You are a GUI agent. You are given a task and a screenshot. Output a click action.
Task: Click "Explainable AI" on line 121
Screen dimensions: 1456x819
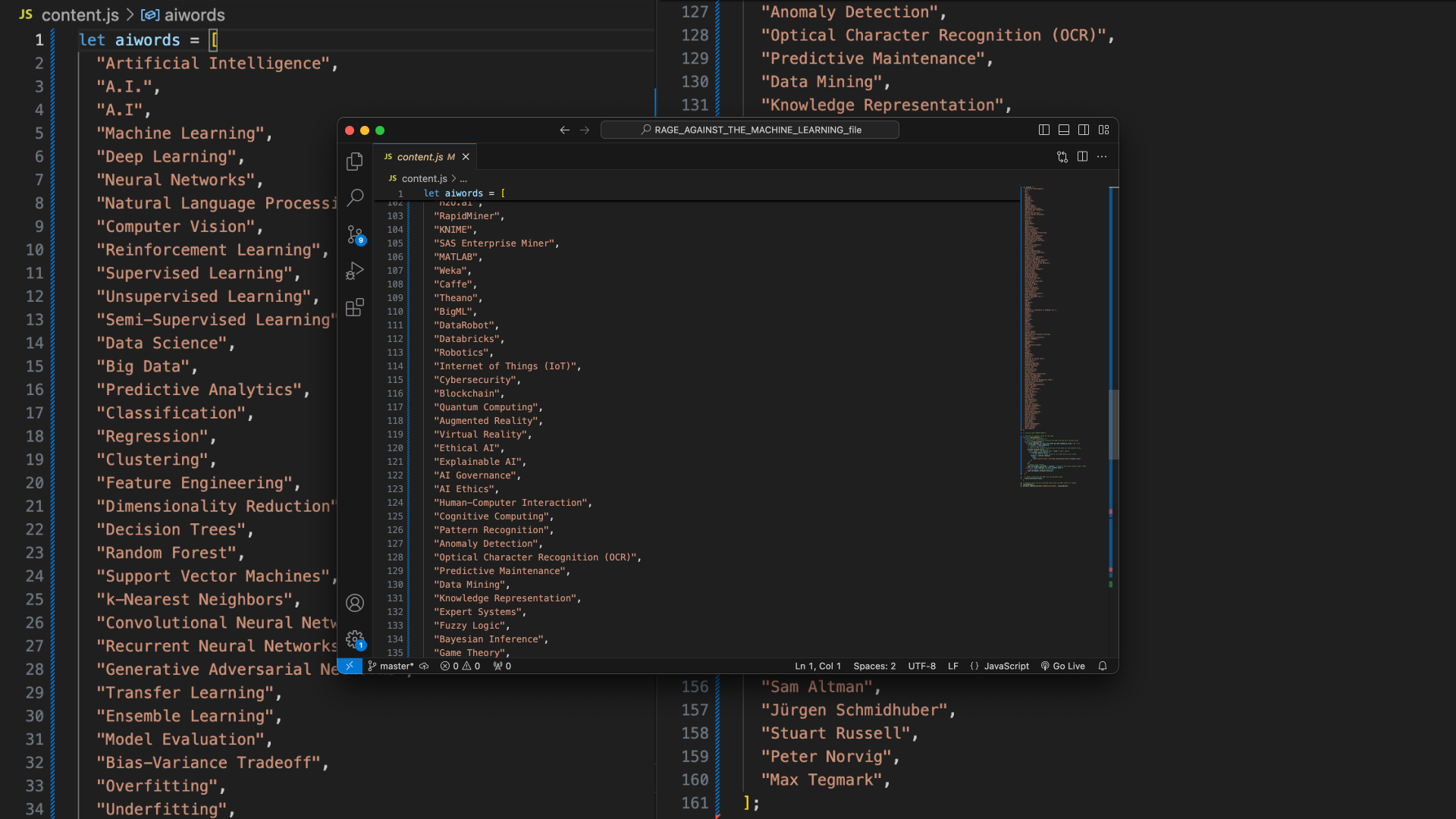coord(477,462)
